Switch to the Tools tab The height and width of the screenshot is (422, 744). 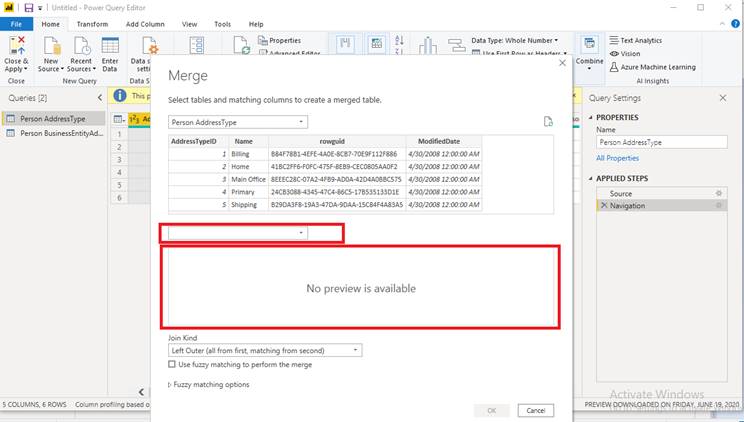tap(222, 24)
